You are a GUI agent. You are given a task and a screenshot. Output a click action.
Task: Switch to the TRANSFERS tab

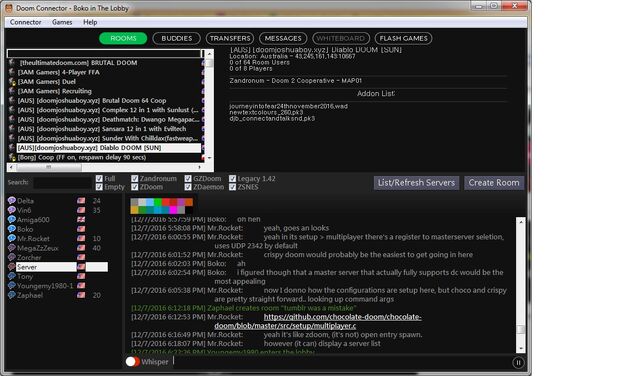[x=230, y=38]
